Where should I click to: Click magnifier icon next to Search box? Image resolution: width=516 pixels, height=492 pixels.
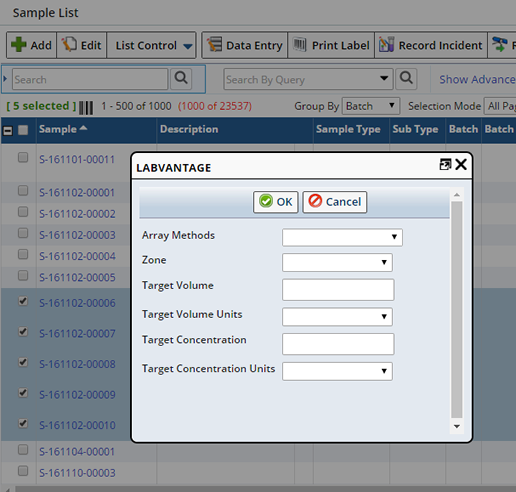click(181, 79)
